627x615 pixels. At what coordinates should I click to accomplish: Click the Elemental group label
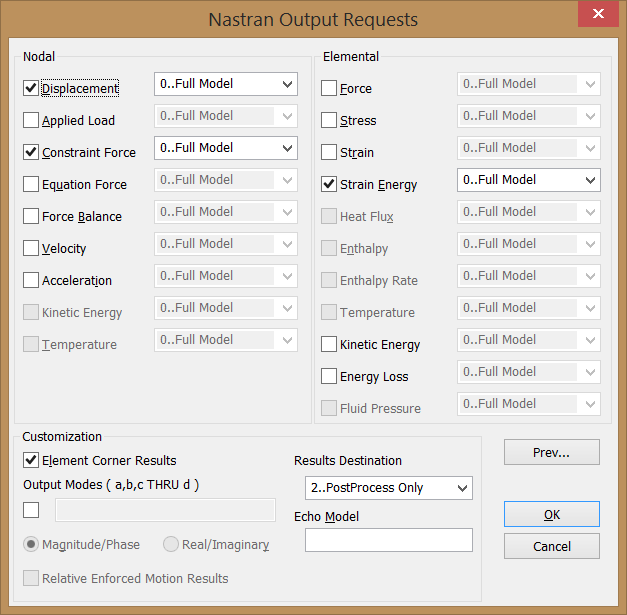point(351,56)
